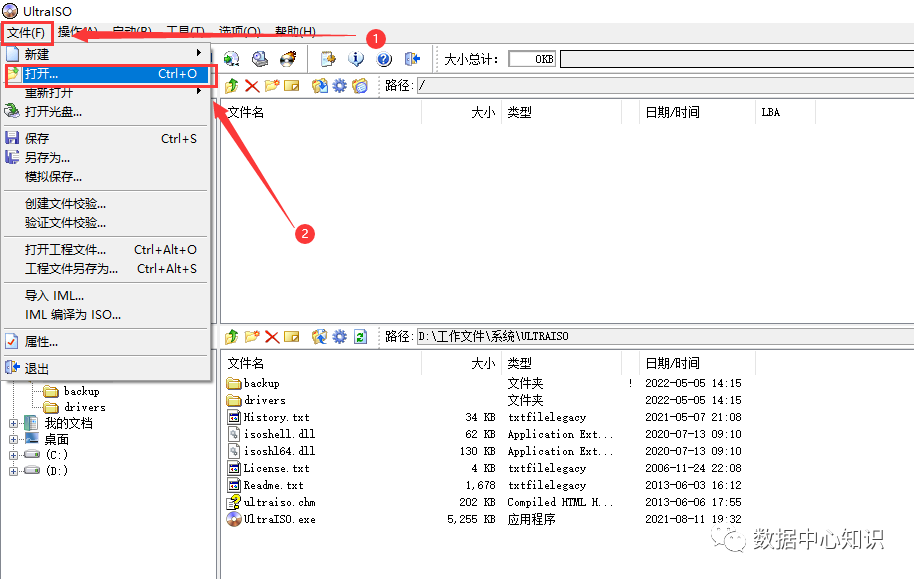
Task: Expand the 桌面 tree node
Action: pyautogui.click(x=13, y=439)
